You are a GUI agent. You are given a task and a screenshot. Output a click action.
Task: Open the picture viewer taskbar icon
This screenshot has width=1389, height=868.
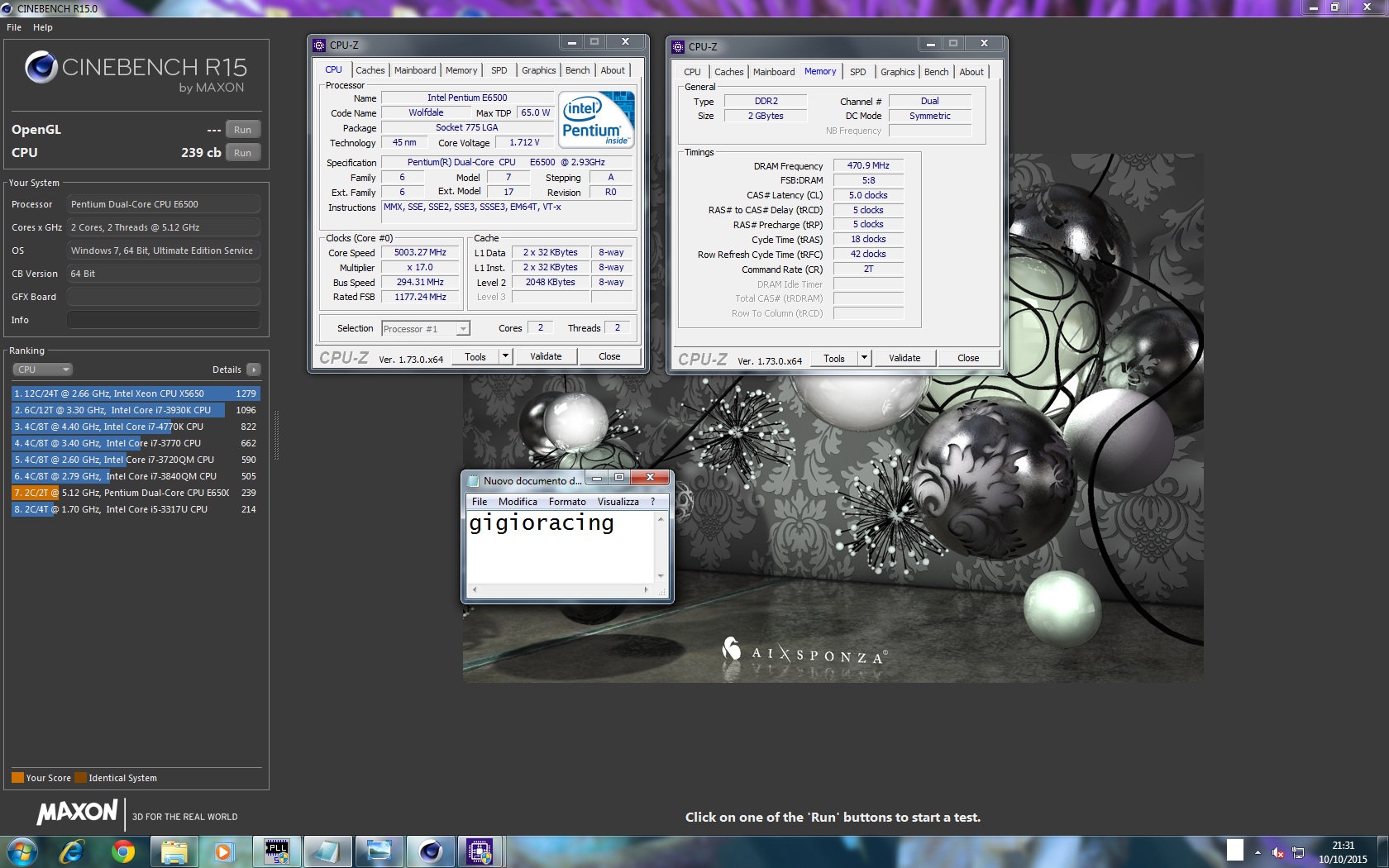(x=379, y=851)
